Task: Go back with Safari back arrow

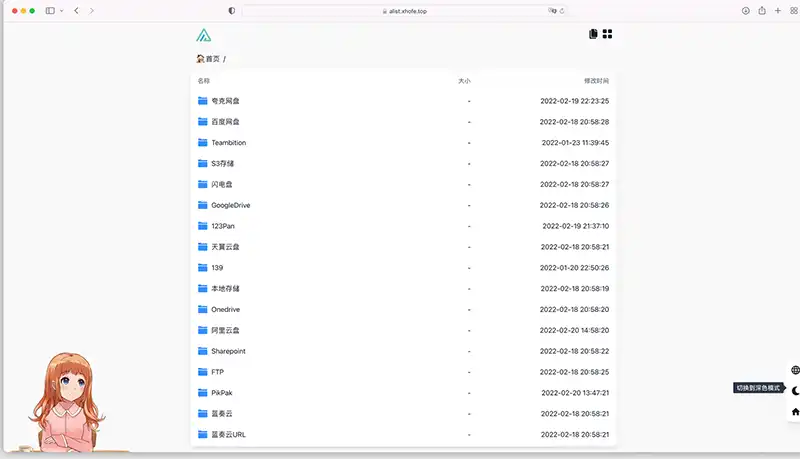Action: click(77, 11)
